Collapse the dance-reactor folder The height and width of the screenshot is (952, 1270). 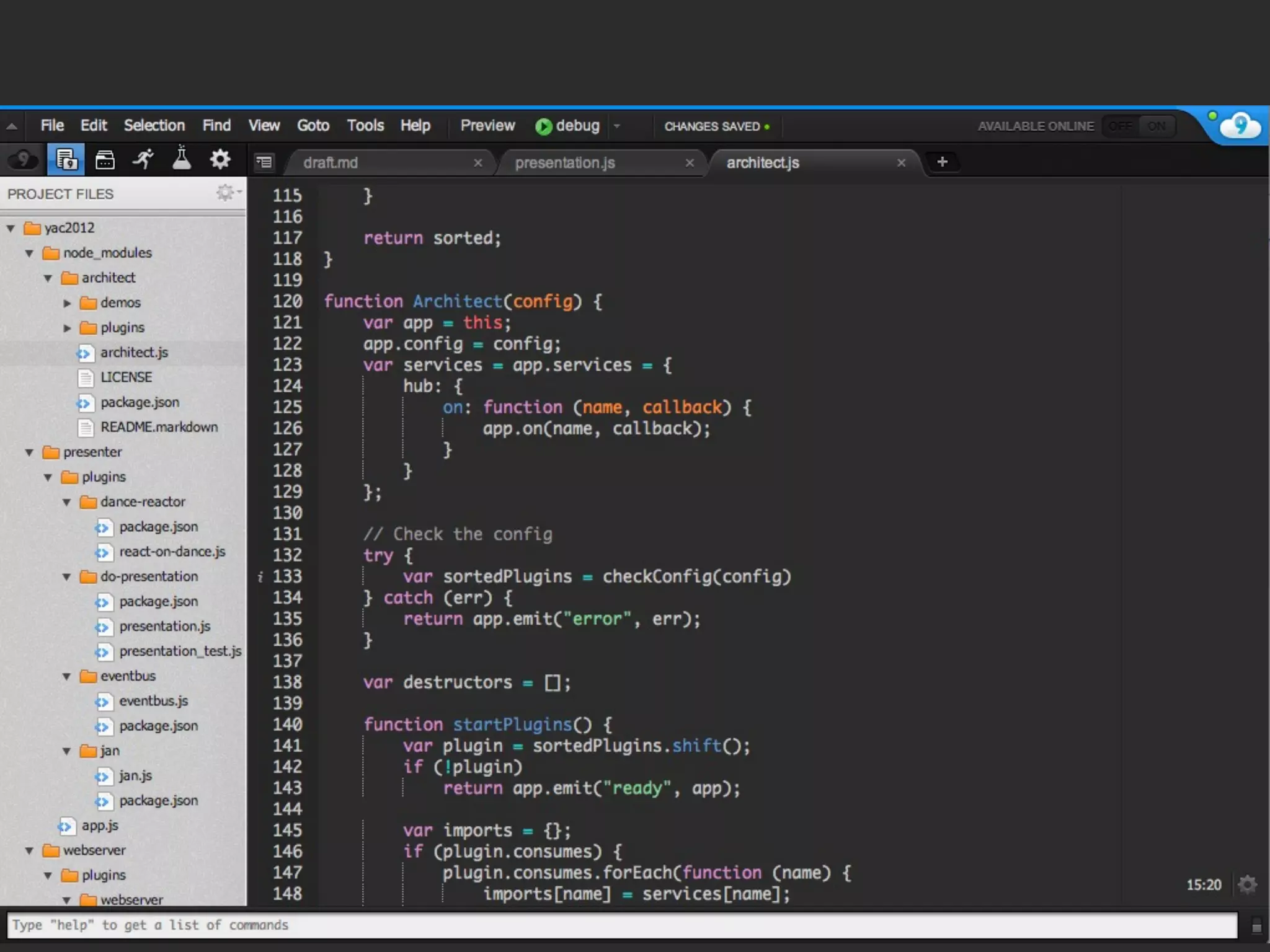67,502
